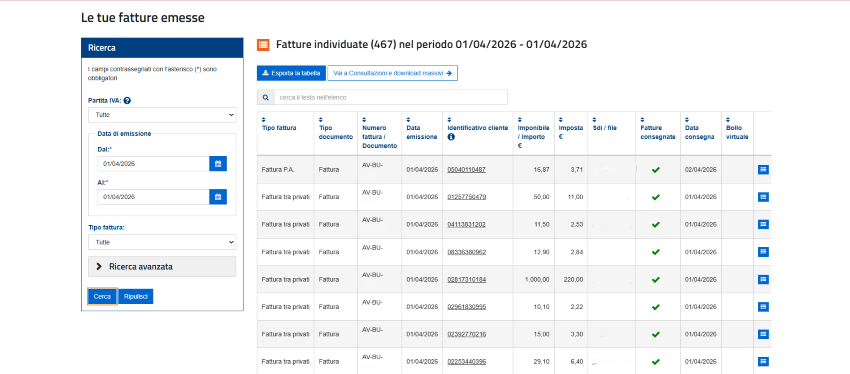The image size is (850, 374).
Task: Click the orange table list icon beside Fatture individuate
Action: [x=263, y=45]
